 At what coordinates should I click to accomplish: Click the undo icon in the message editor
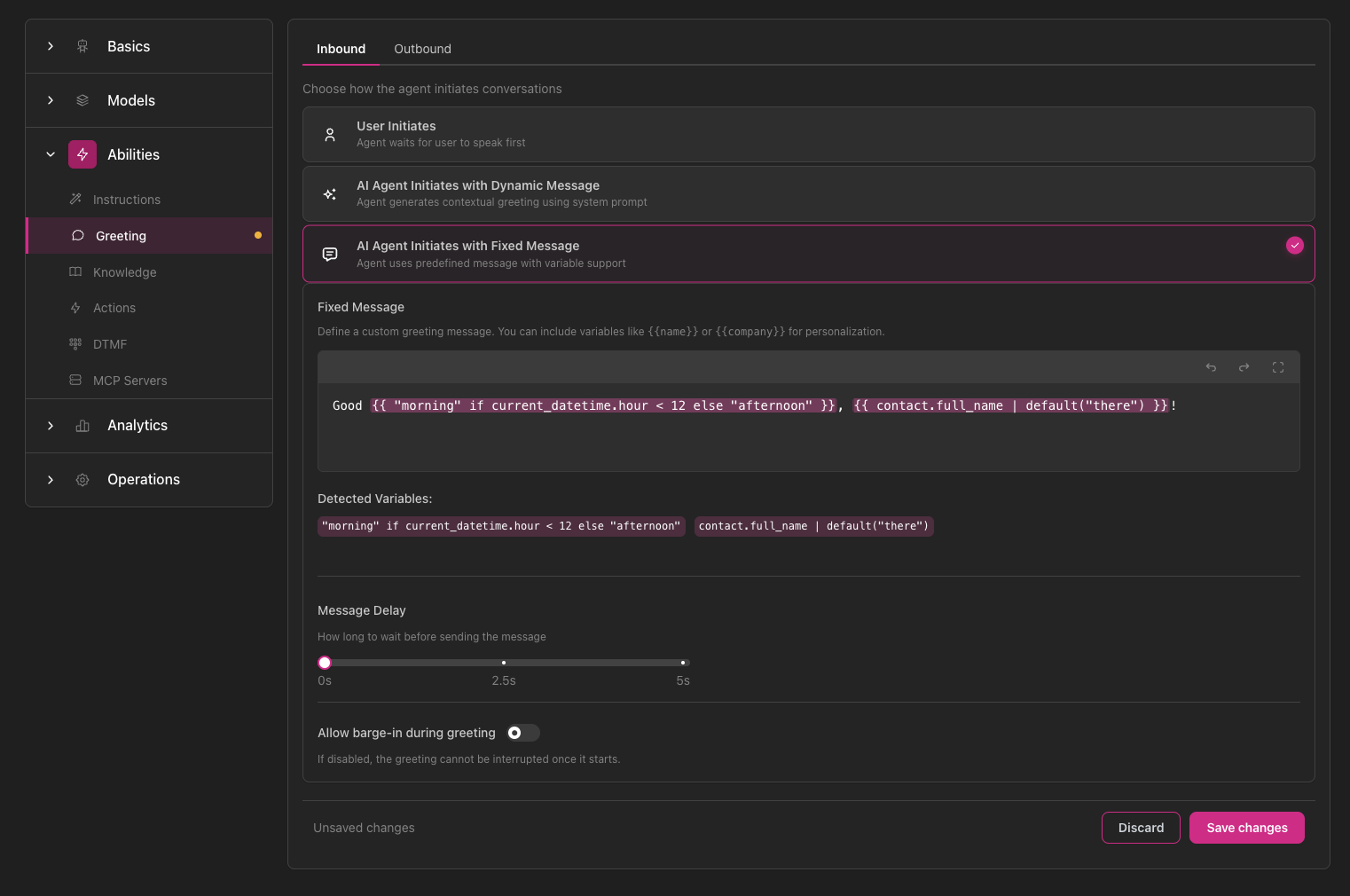(x=1211, y=366)
